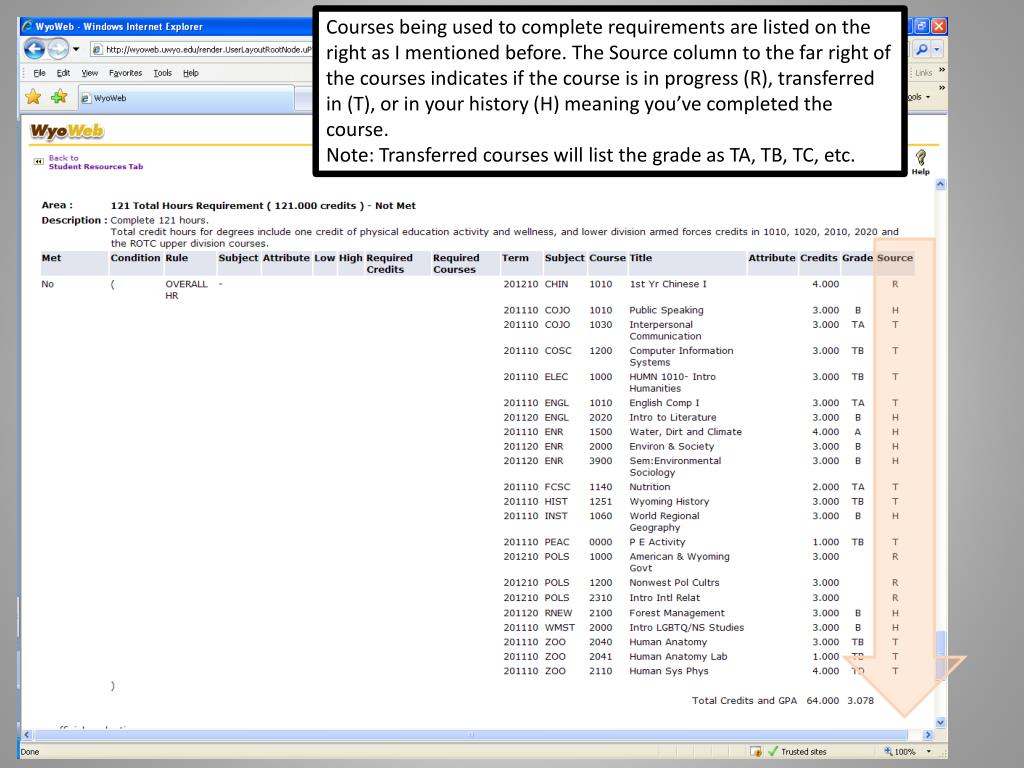This screenshot has width=1024, height=768.
Task: Click the 'Human Anatomy Lab' course title
Action: (678, 656)
